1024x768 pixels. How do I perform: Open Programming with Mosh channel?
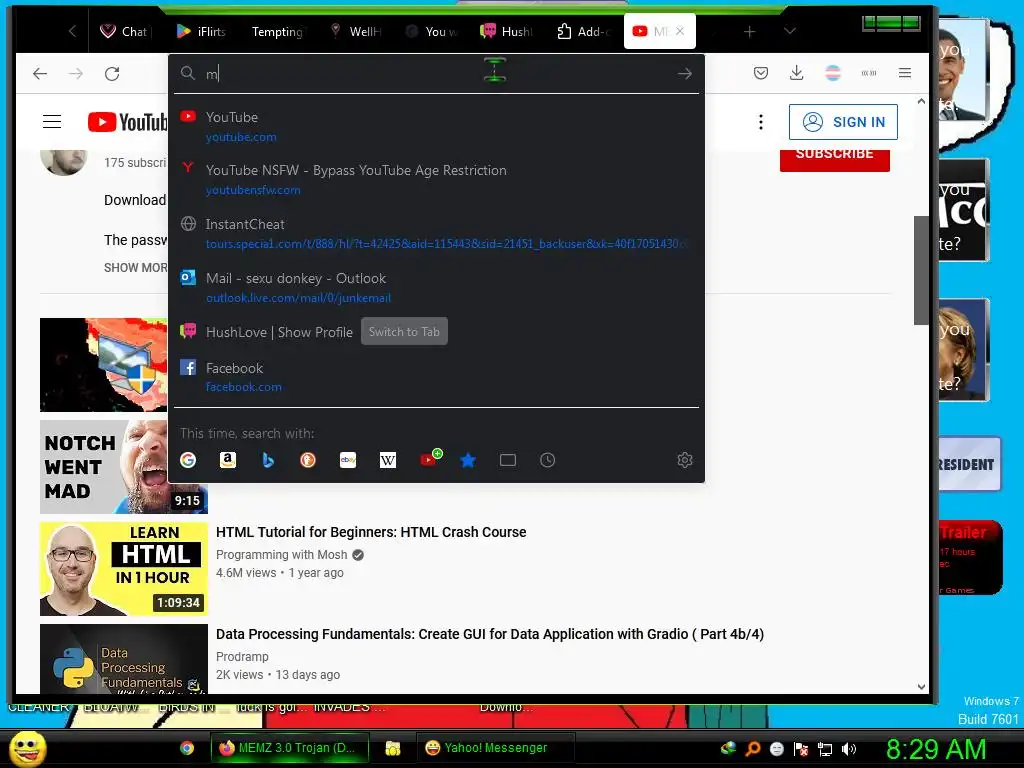coord(281,554)
